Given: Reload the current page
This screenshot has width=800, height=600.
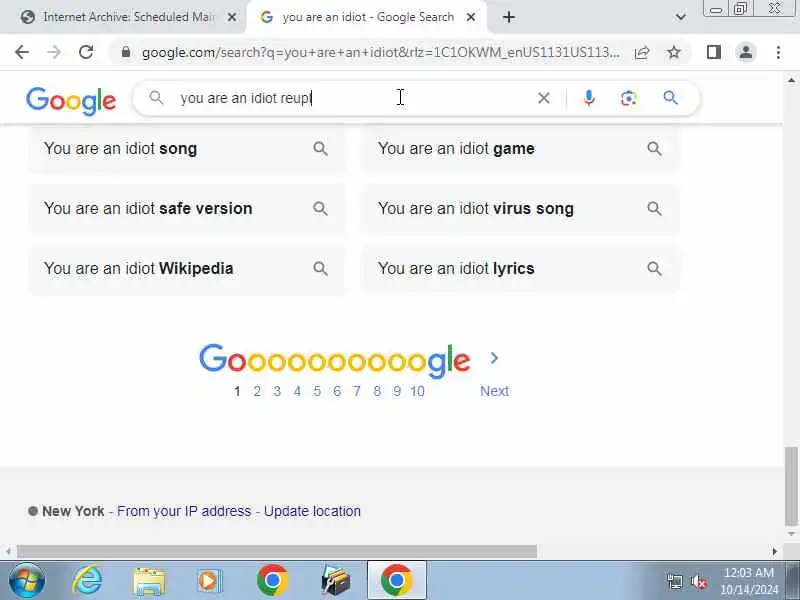Looking at the screenshot, I should click(86, 52).
